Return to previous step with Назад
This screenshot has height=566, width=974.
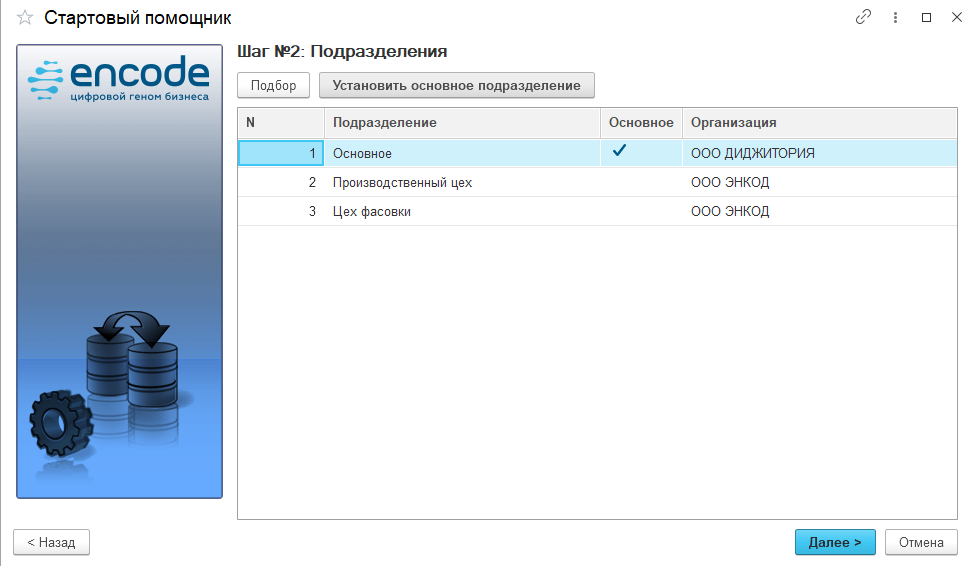point(51,542)
